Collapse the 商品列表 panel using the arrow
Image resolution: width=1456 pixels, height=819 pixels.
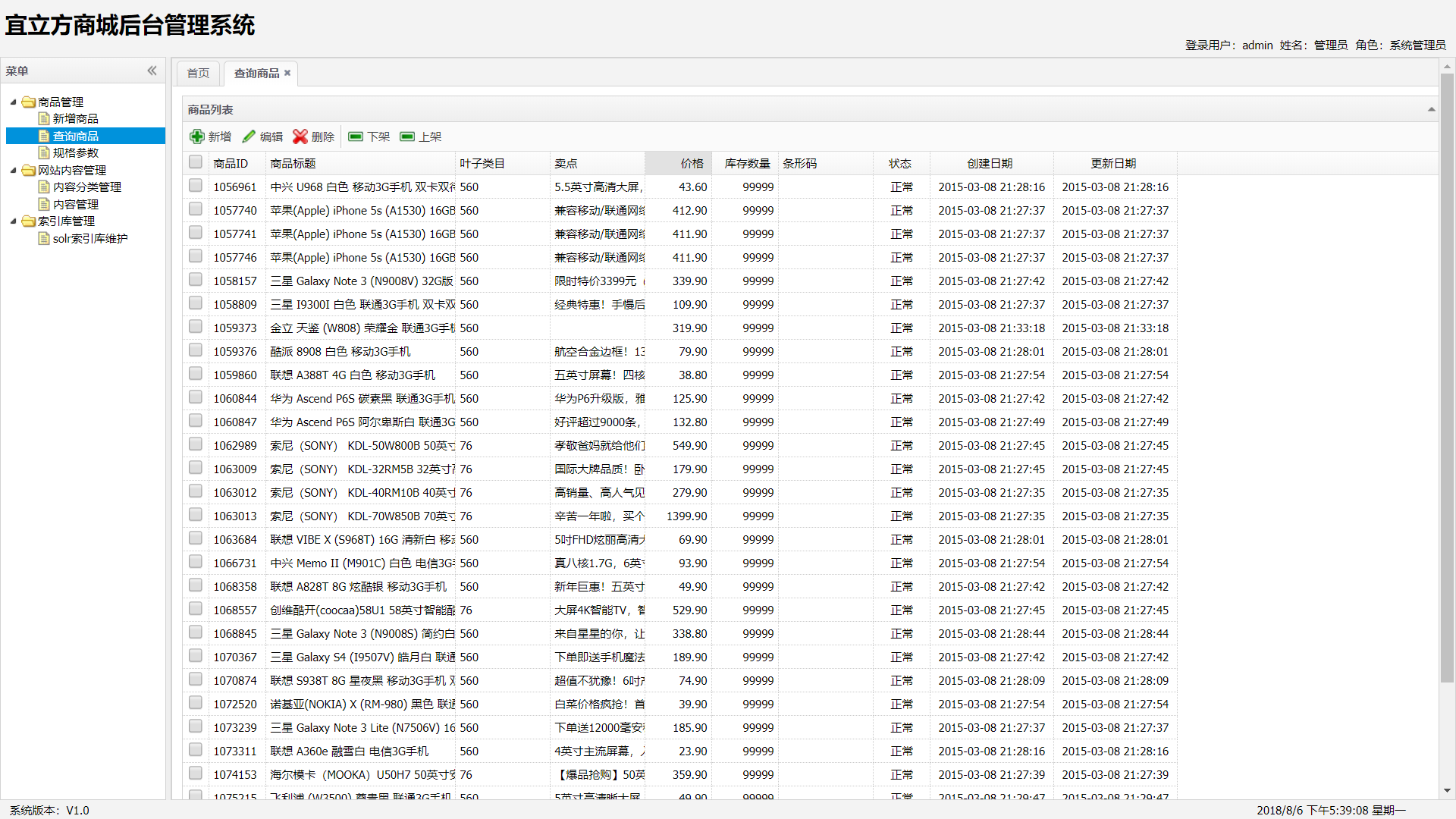(x=1431, y=110)
